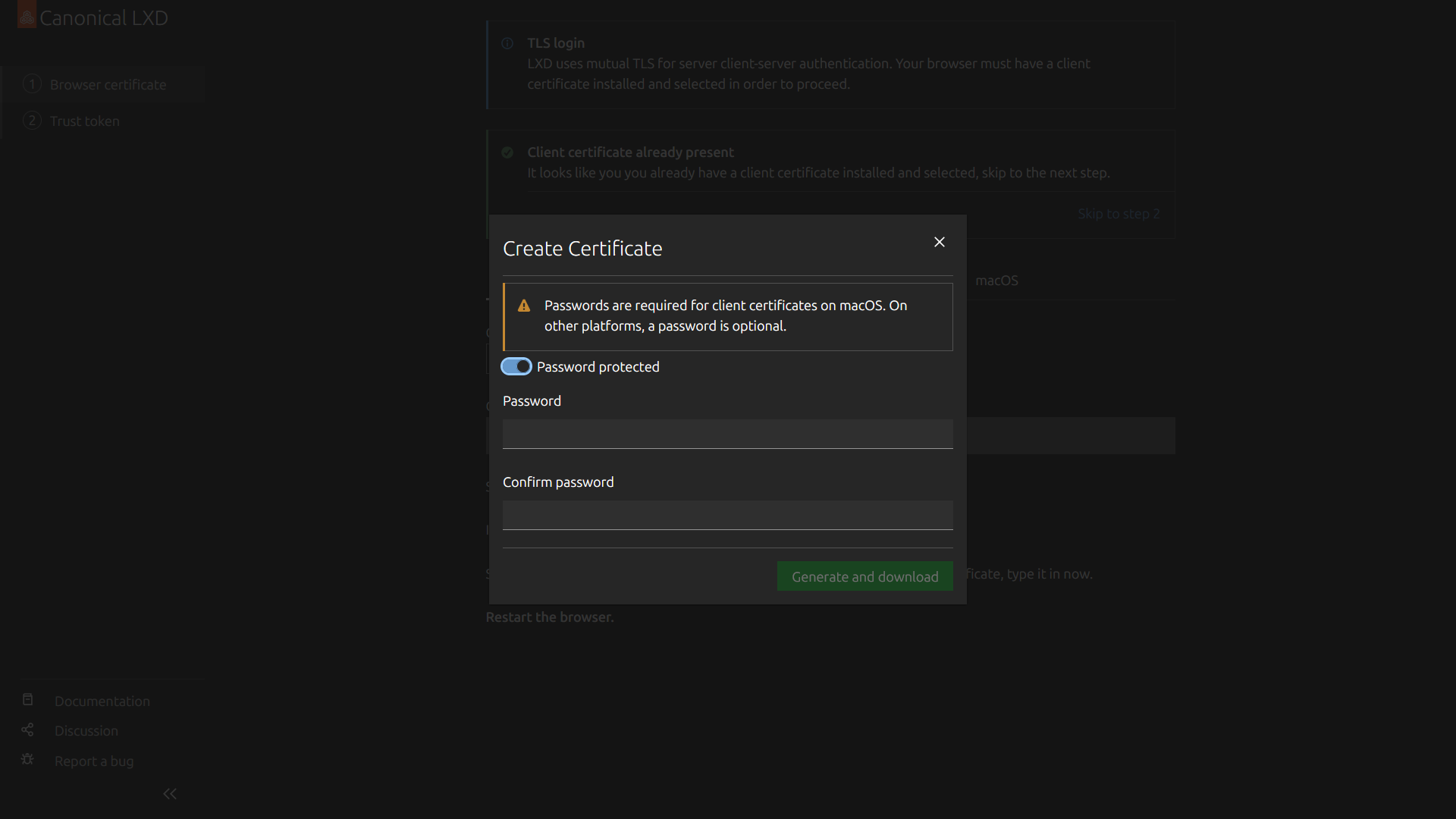This screenshot has width=1456, height=819.
Task: Click the Client certificate already present heading
Action: (630, 152)
